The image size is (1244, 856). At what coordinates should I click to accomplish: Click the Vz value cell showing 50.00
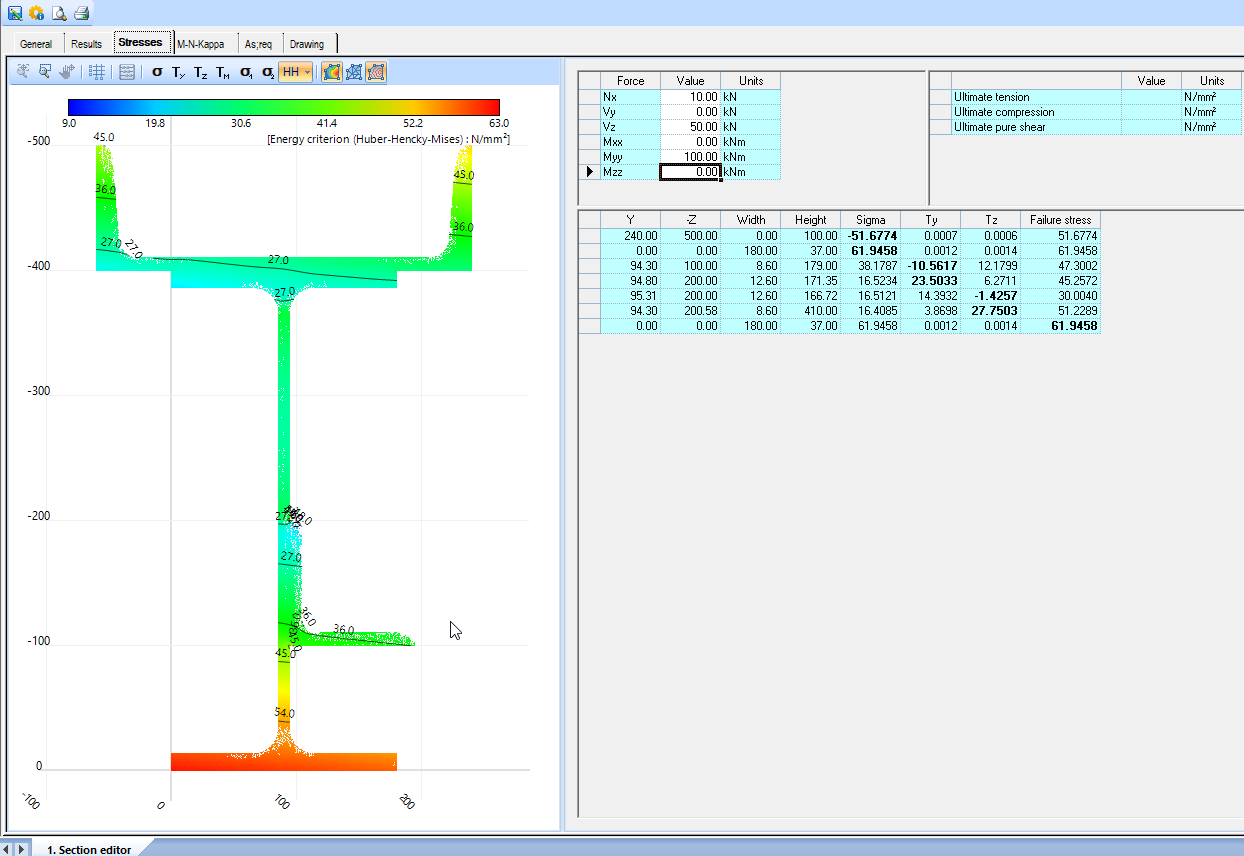tap(690, 127)
